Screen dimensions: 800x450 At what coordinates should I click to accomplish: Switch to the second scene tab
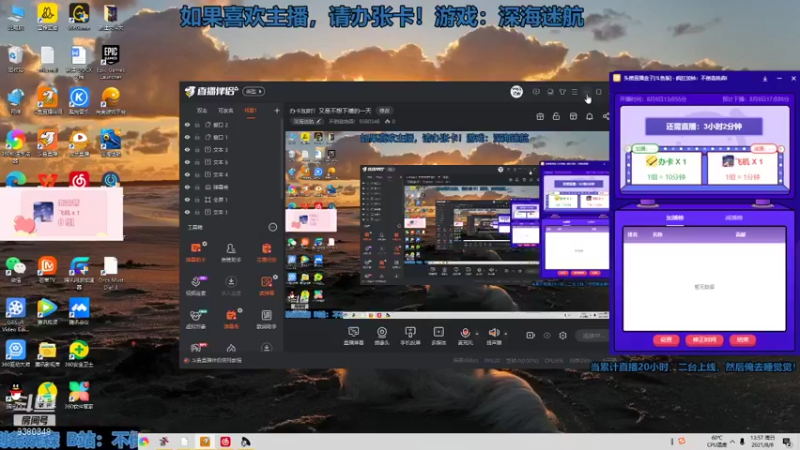pos(225,110)
